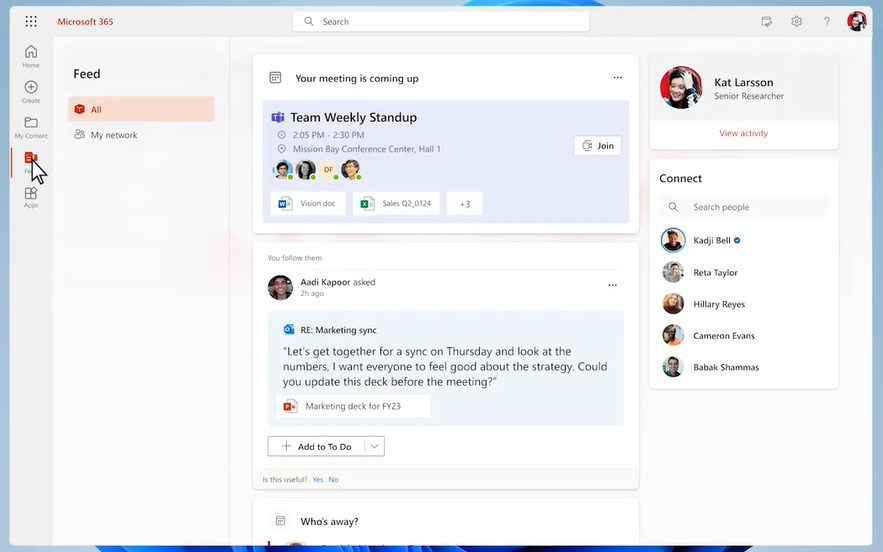Screen dimensions: 883x552
Task: Open more options for the meeting card
Action: 618,78
